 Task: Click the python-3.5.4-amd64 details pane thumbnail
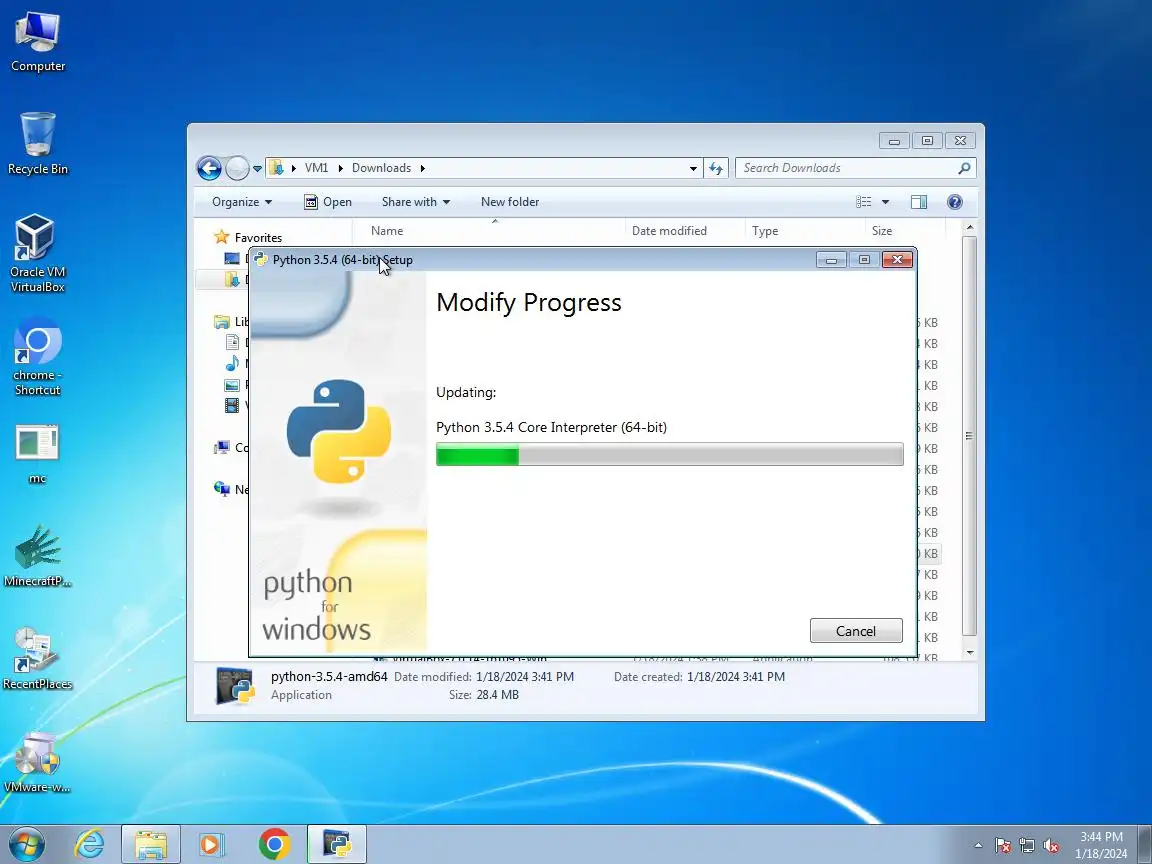tap(235, 685)
